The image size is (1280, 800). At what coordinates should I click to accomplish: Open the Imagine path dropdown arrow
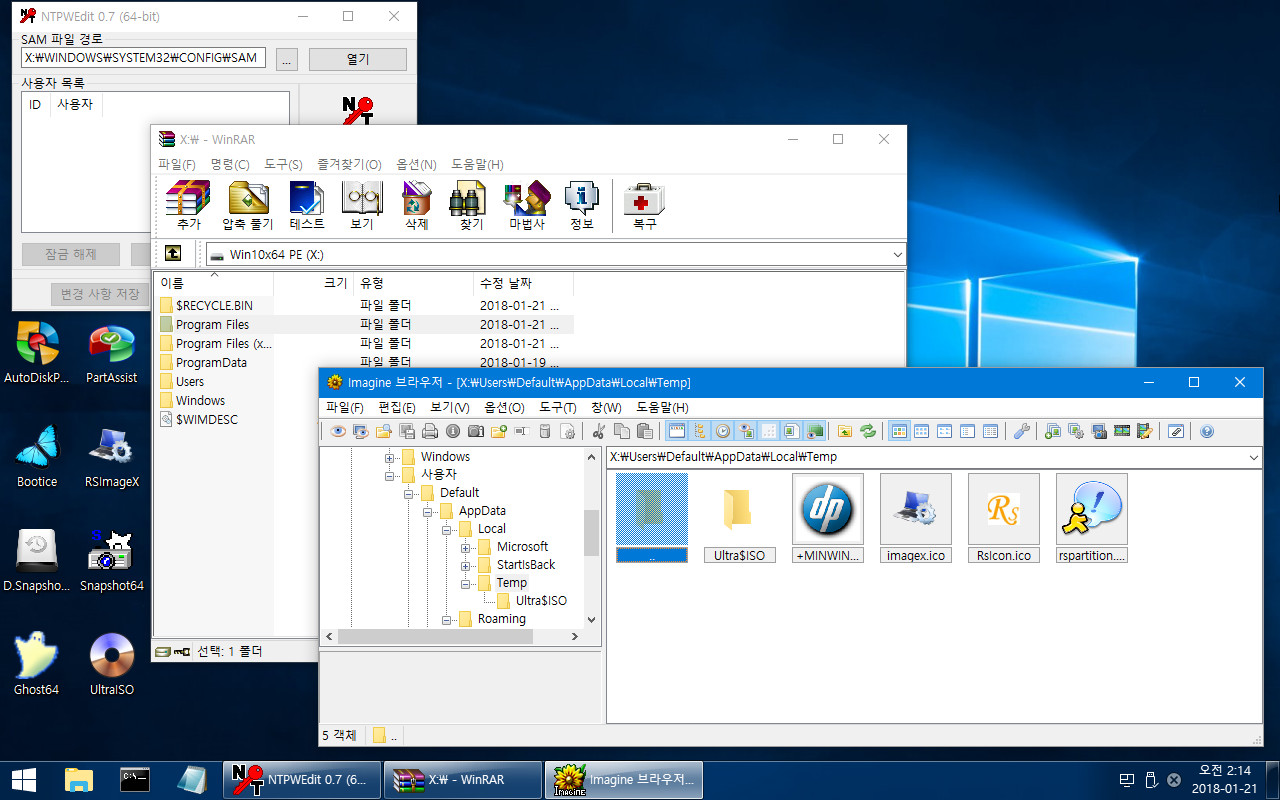(1254, 457)
